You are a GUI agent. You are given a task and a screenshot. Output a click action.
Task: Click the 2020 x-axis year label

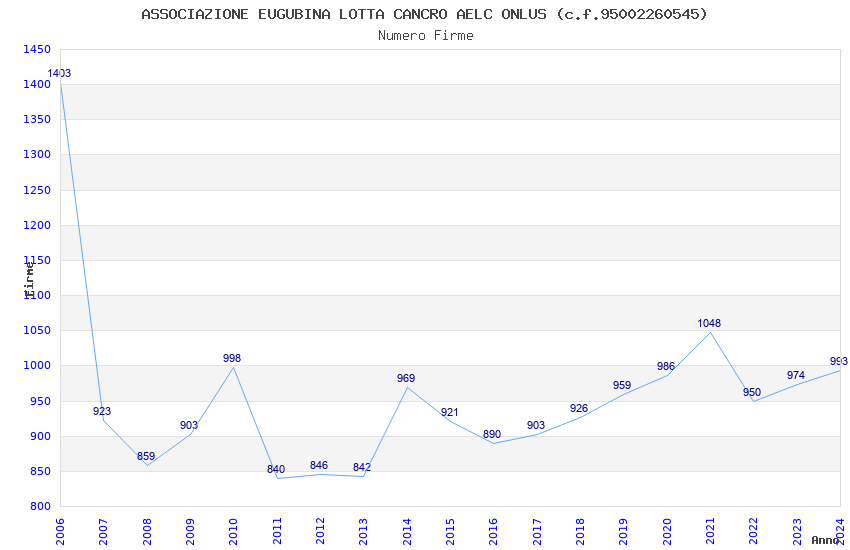click(x=667, y=532)
